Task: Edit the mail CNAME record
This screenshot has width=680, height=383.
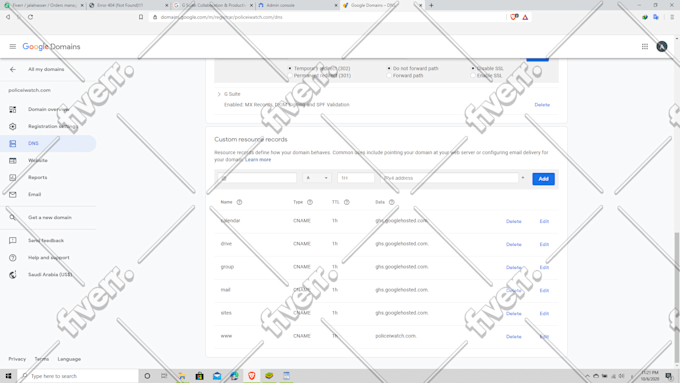Action: point(544,290)
